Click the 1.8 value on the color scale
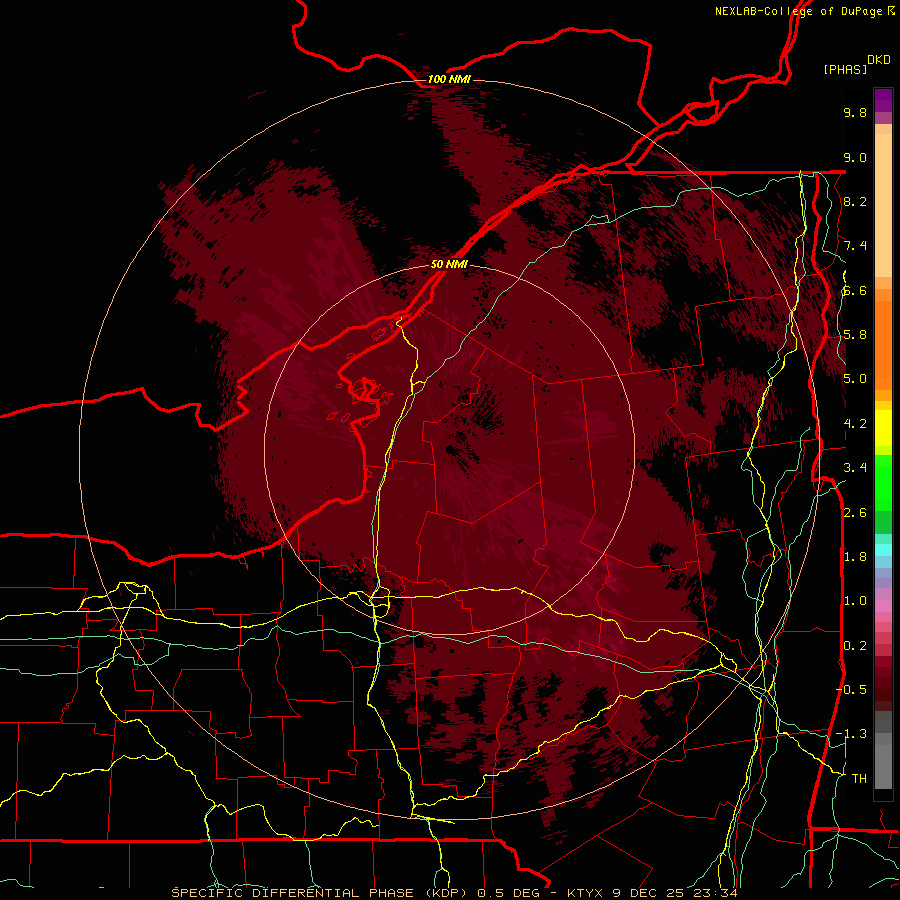900x900 pixels. (x=855, y=557)
